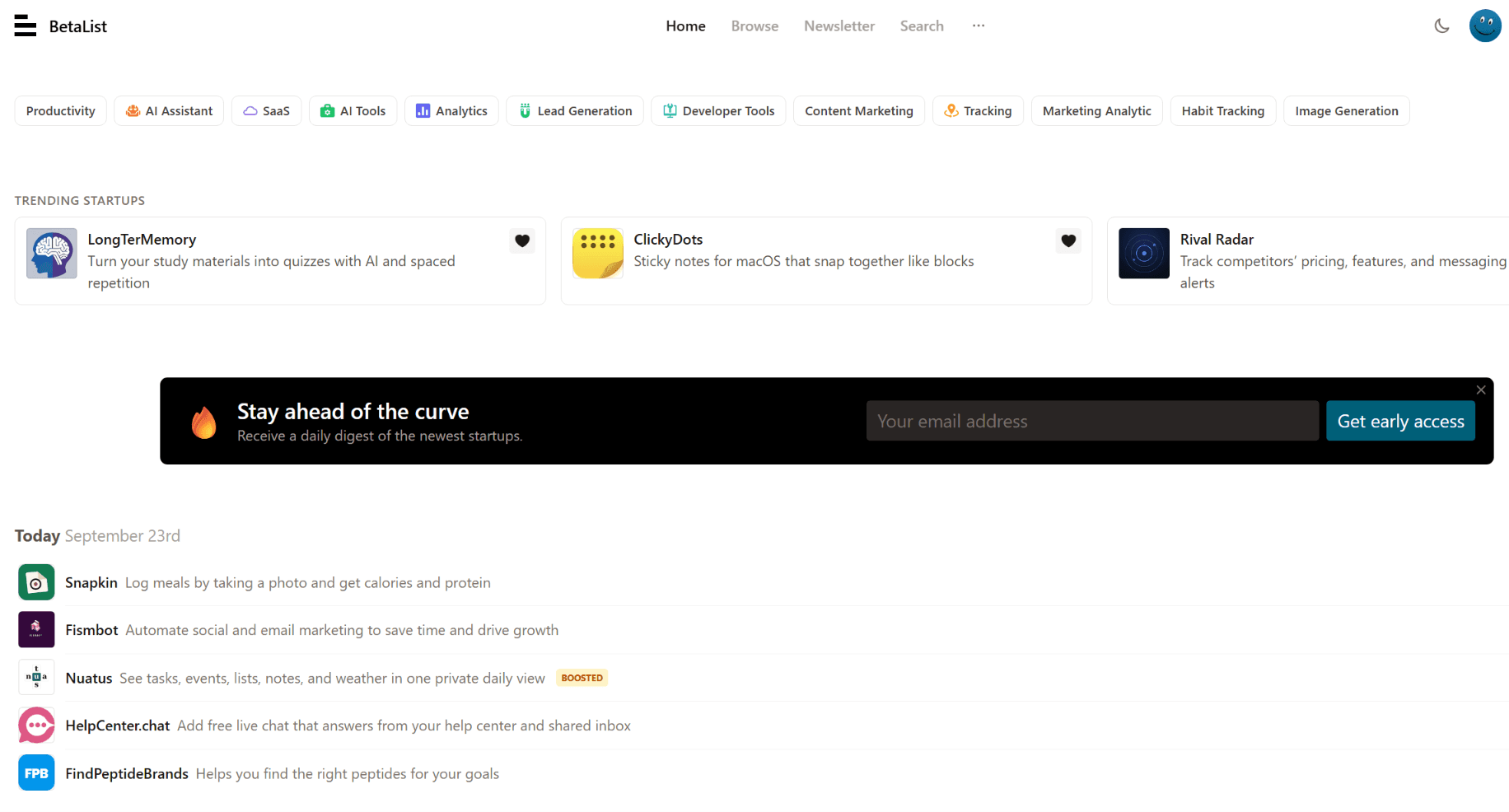Open the more options ellipsis menu

click(x=978, y=26)
